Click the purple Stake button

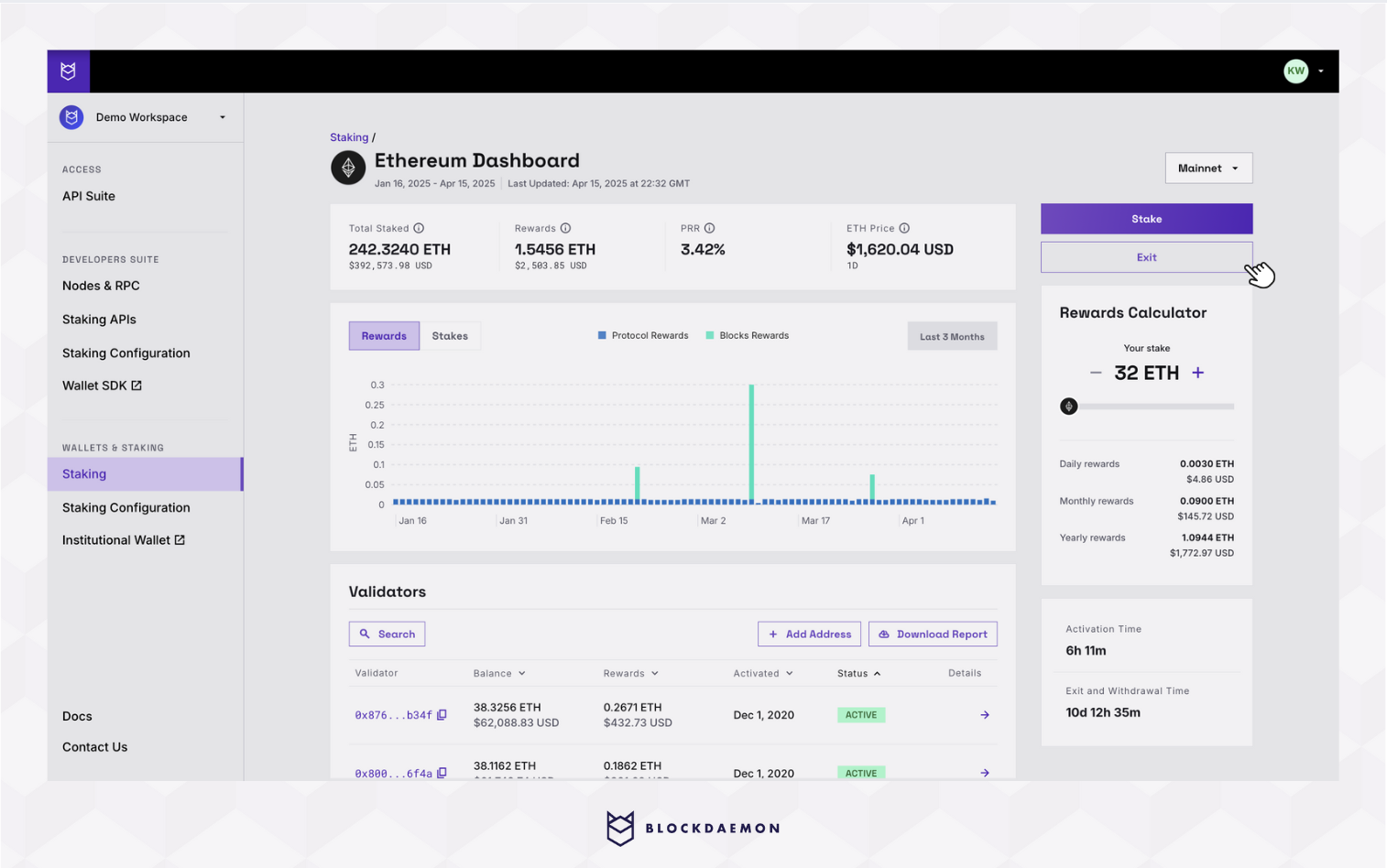1146,219
